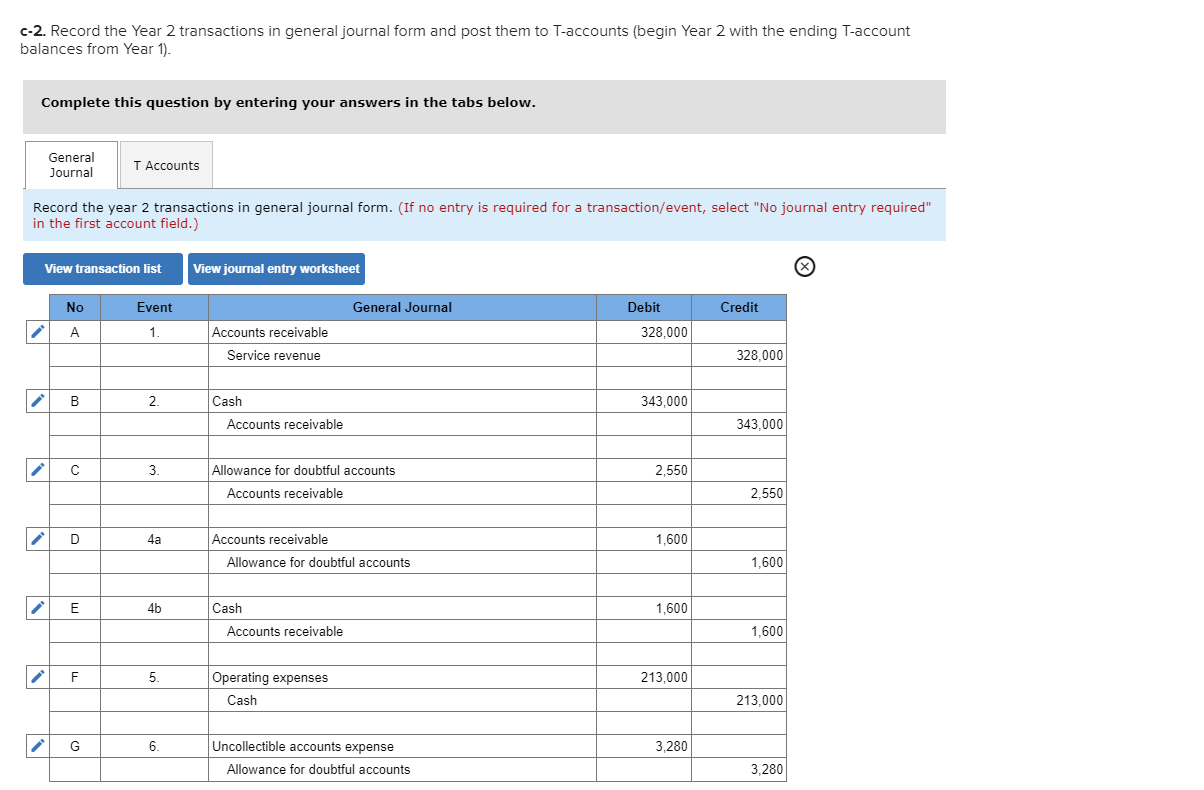Select the edit icon for entry F
This screenshot has height=790, width=1204.
(x=36, y=676)
